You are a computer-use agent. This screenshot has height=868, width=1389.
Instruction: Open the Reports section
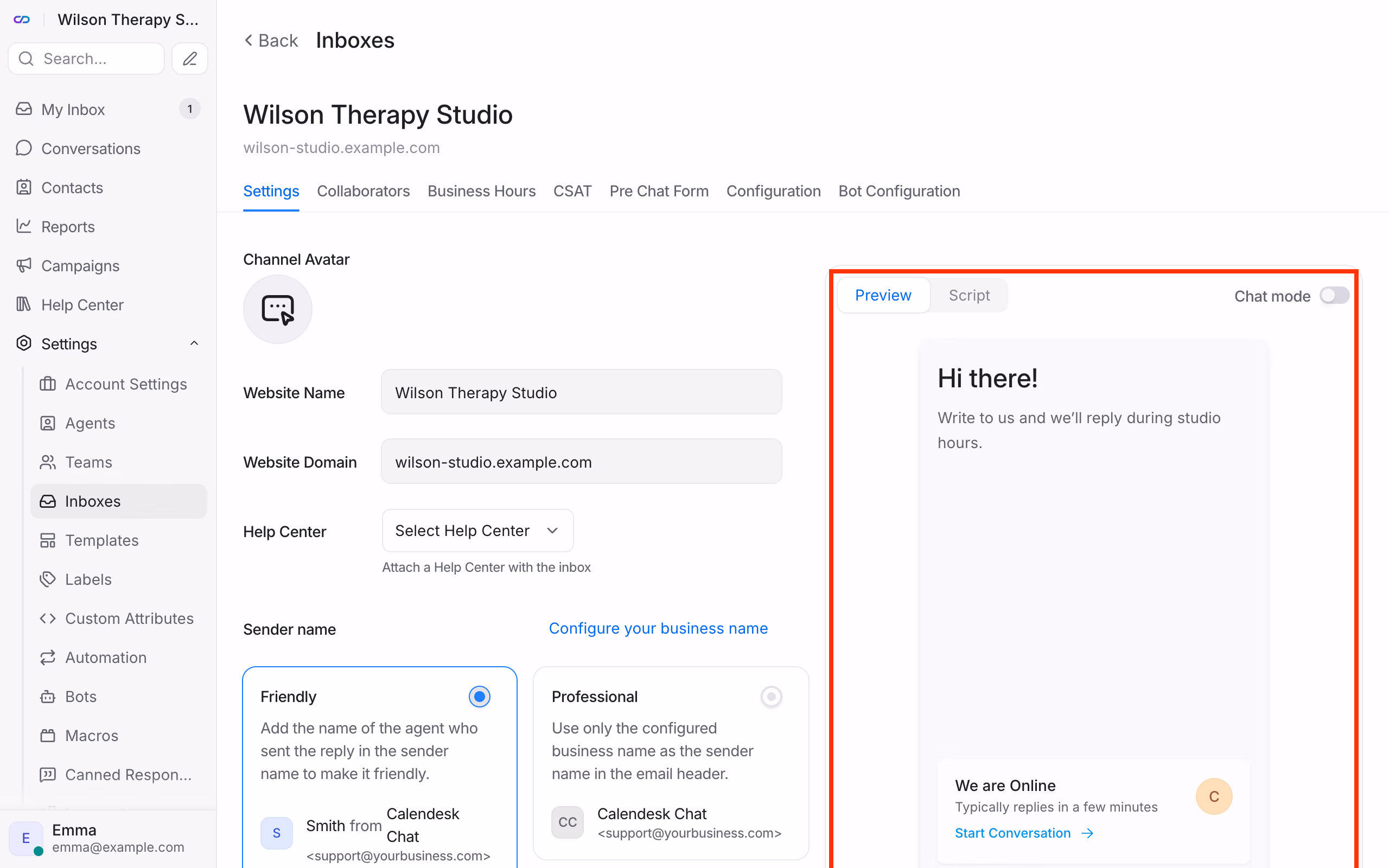click(x=108, y=226)
